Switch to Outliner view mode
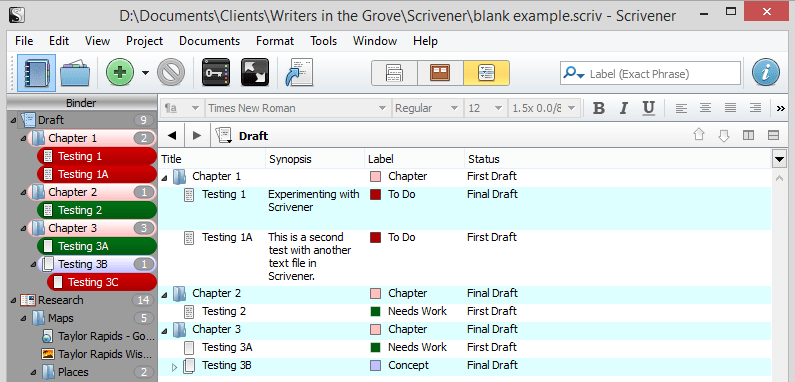Viewport: 795px width, 382px height. coord(486,74)
